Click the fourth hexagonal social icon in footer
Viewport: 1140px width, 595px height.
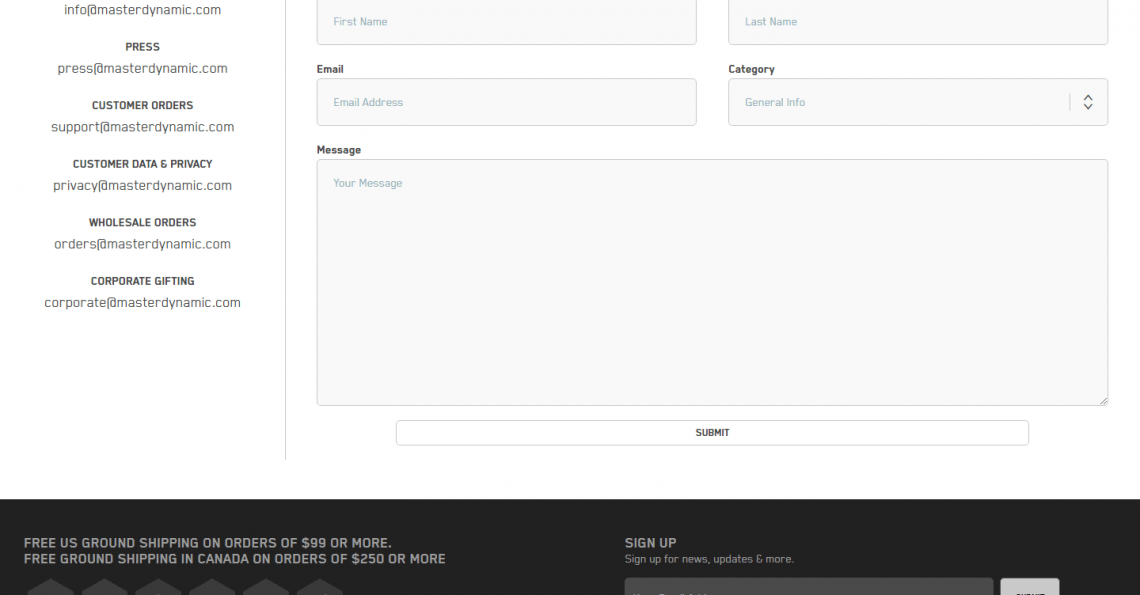[x=212, y=589]
